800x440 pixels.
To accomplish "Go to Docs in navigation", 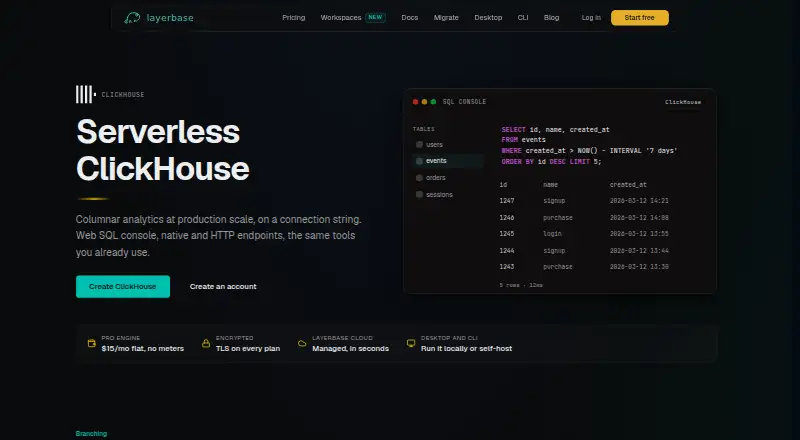I will point(410,18).
